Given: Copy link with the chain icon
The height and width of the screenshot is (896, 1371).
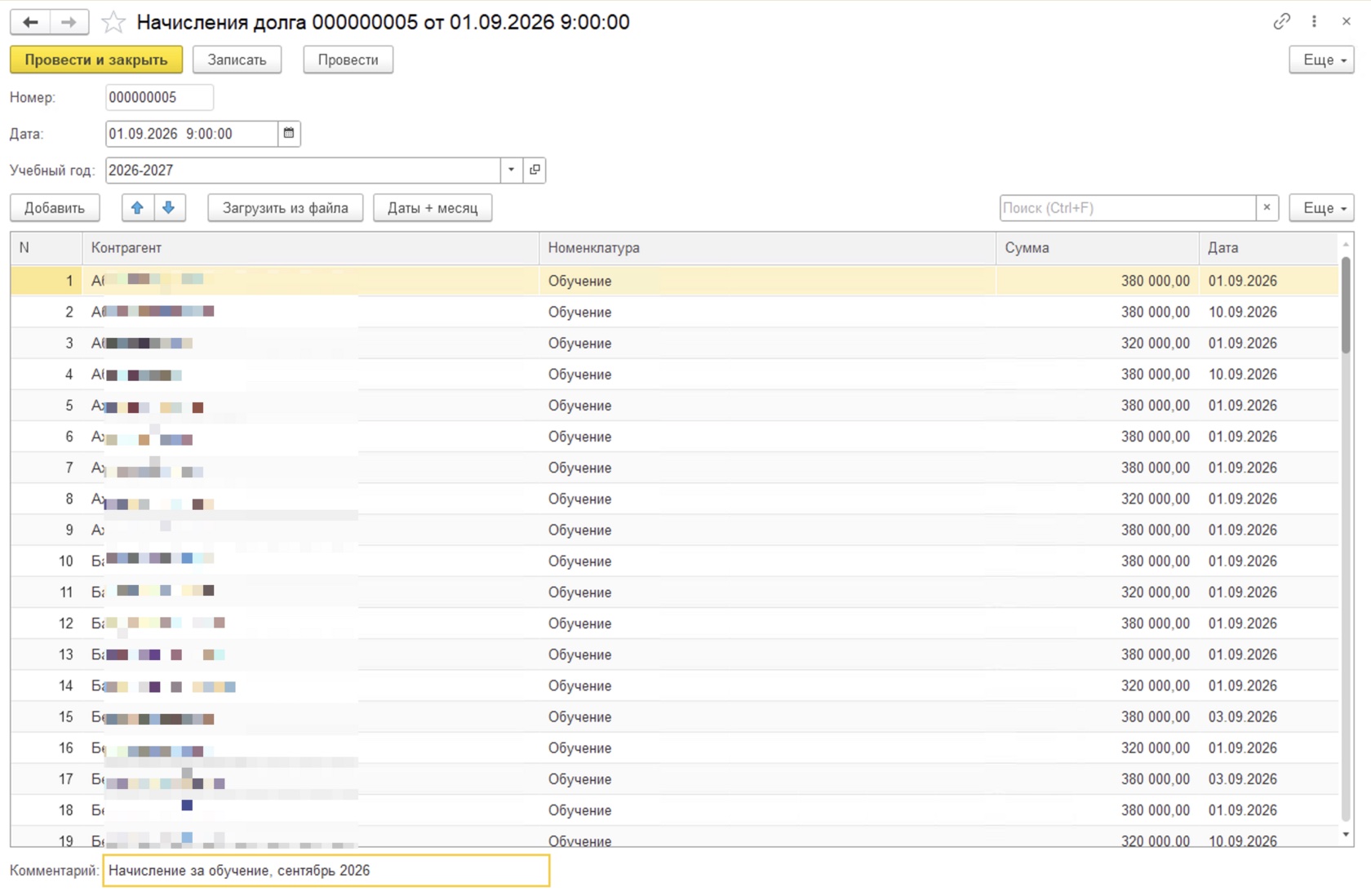Looking at the screenshot, I should click(x=1281, y=22).
